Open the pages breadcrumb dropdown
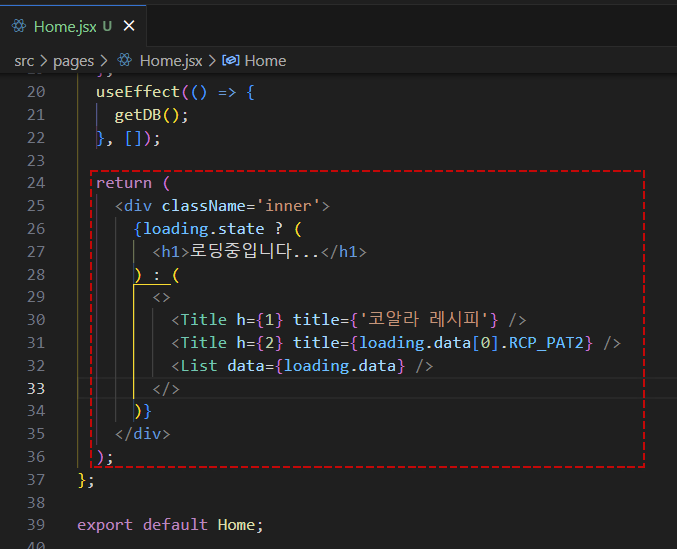The width and height of the screenshot is (677, 549). 73,61
